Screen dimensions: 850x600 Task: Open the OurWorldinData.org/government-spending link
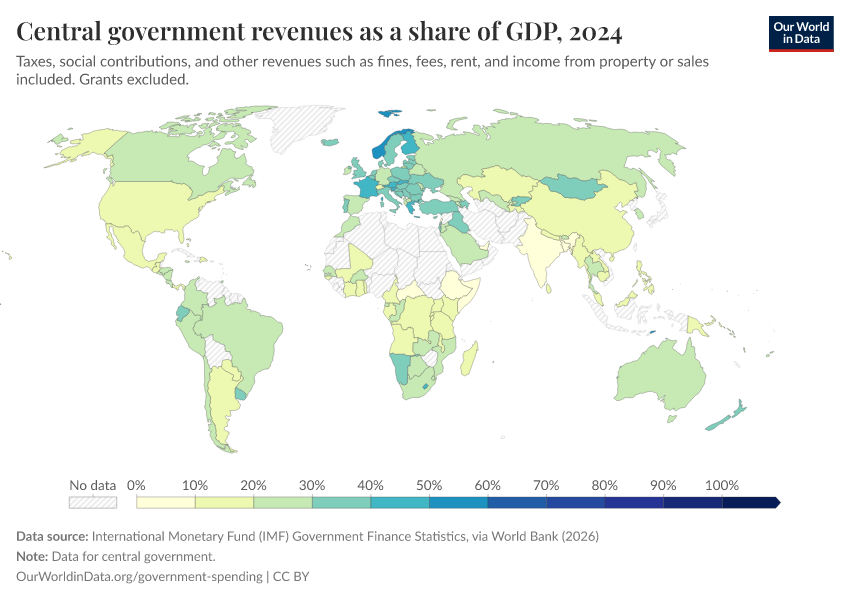tap(136, 576)
